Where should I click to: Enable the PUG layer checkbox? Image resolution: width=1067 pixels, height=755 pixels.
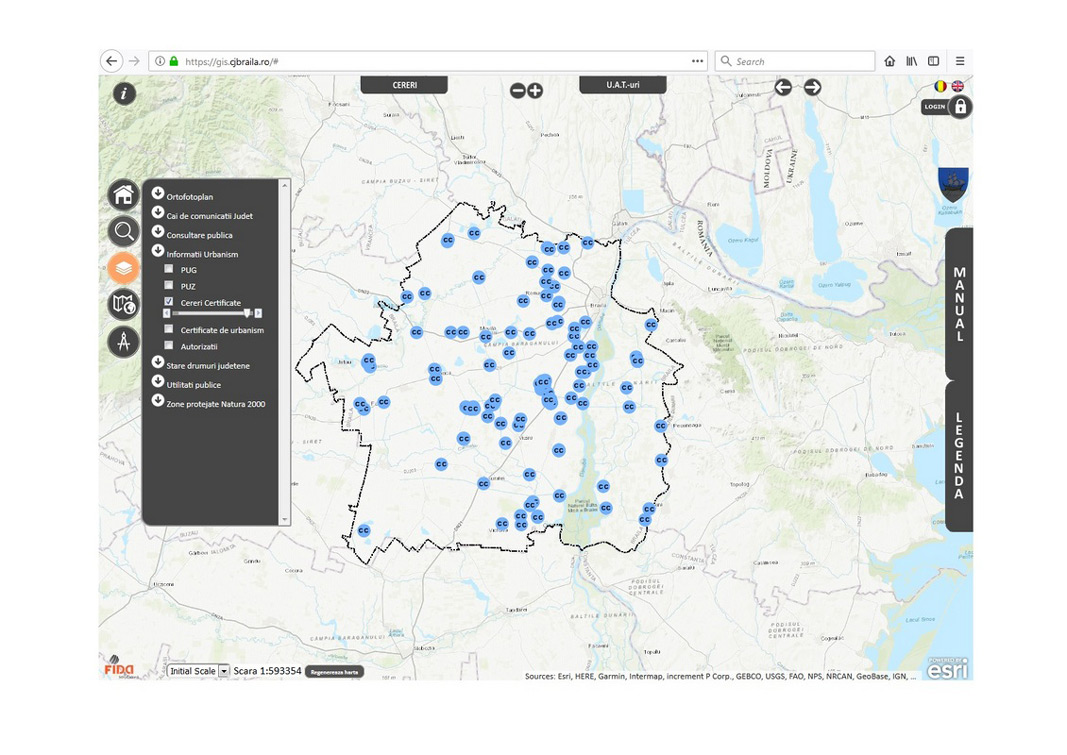[169, 270]
